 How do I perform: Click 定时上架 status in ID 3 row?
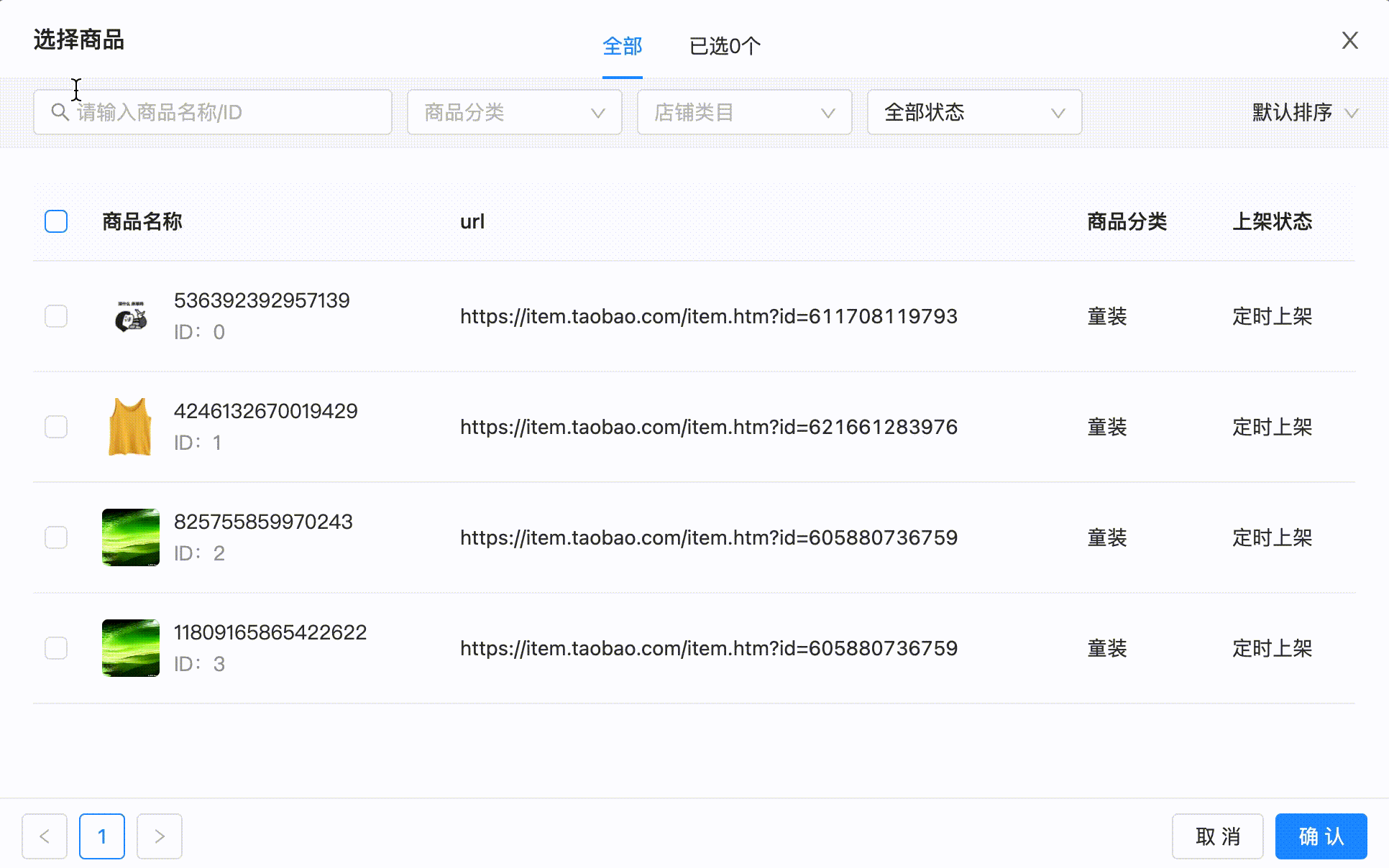1273,648
